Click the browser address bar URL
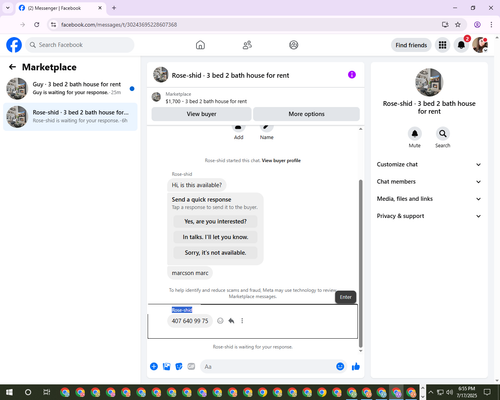500x400 pixels. point(119,24)
